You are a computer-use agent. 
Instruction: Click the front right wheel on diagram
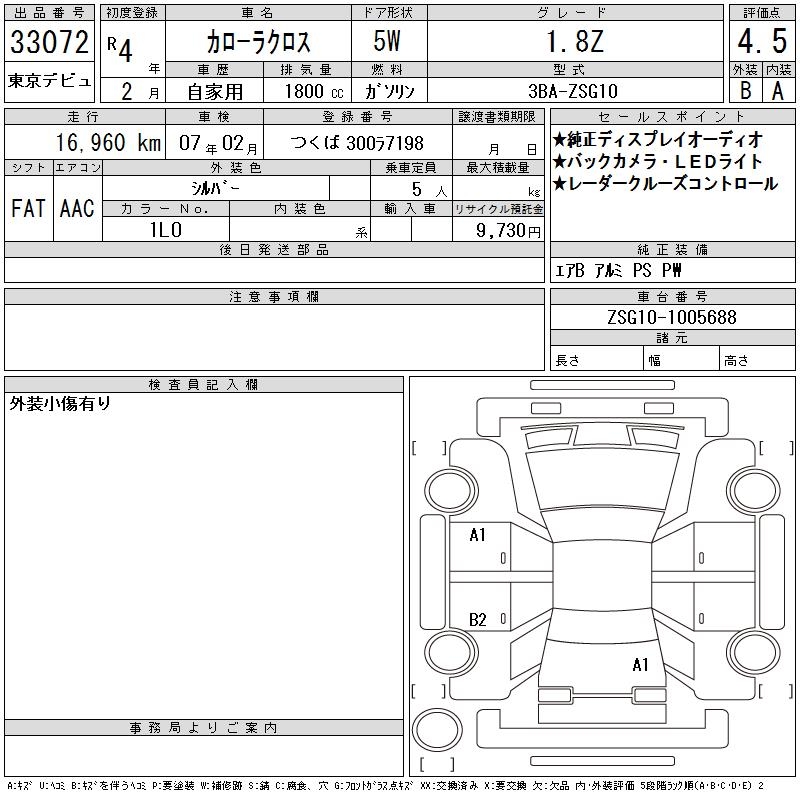tap(754, 491)
